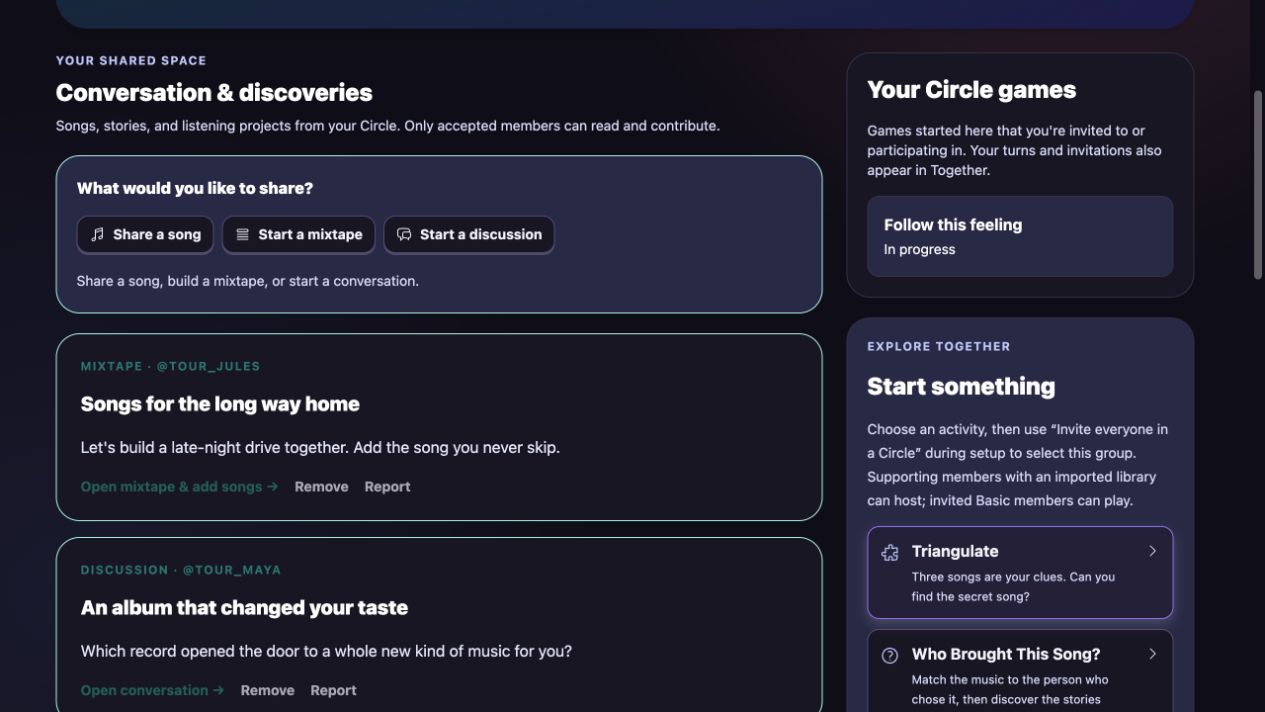Remove the Songs for the long way home mixtape
Image resolution: width=1265 pixels, height=712 pixels.
(321, 487)
